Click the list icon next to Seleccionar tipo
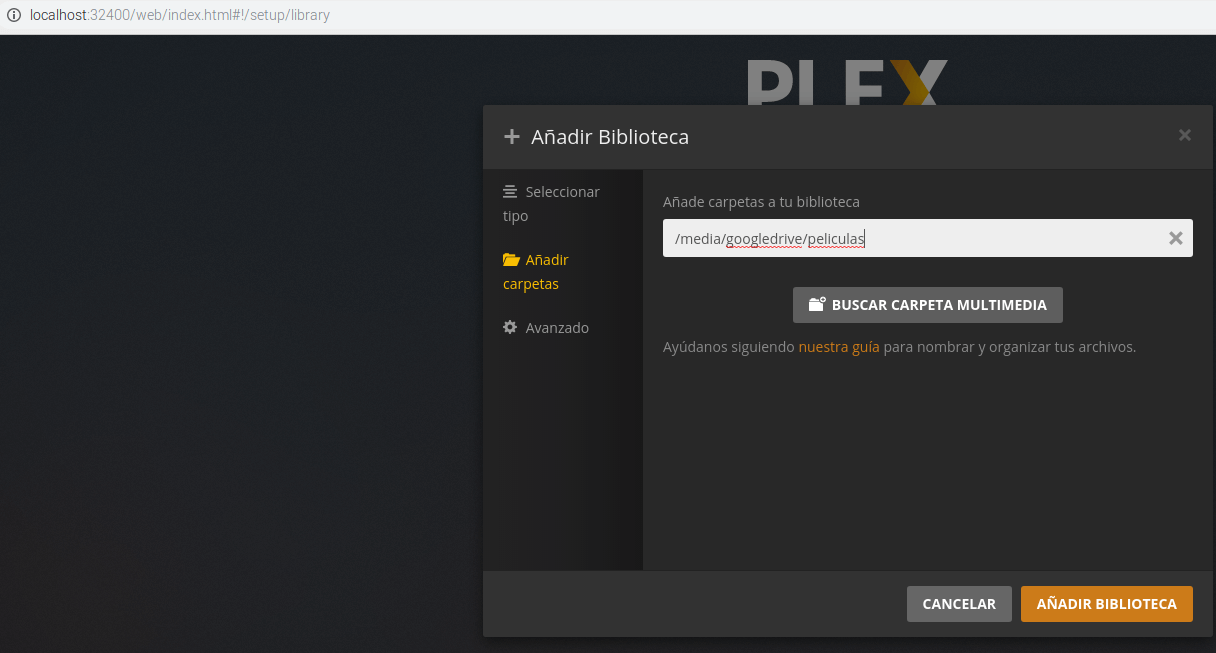 point(510,192)
